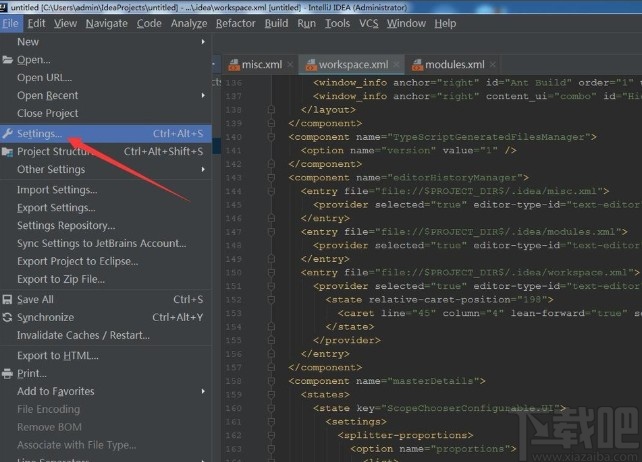
Task: Collapse the code fold at line 143
Action: coord(272,178)
